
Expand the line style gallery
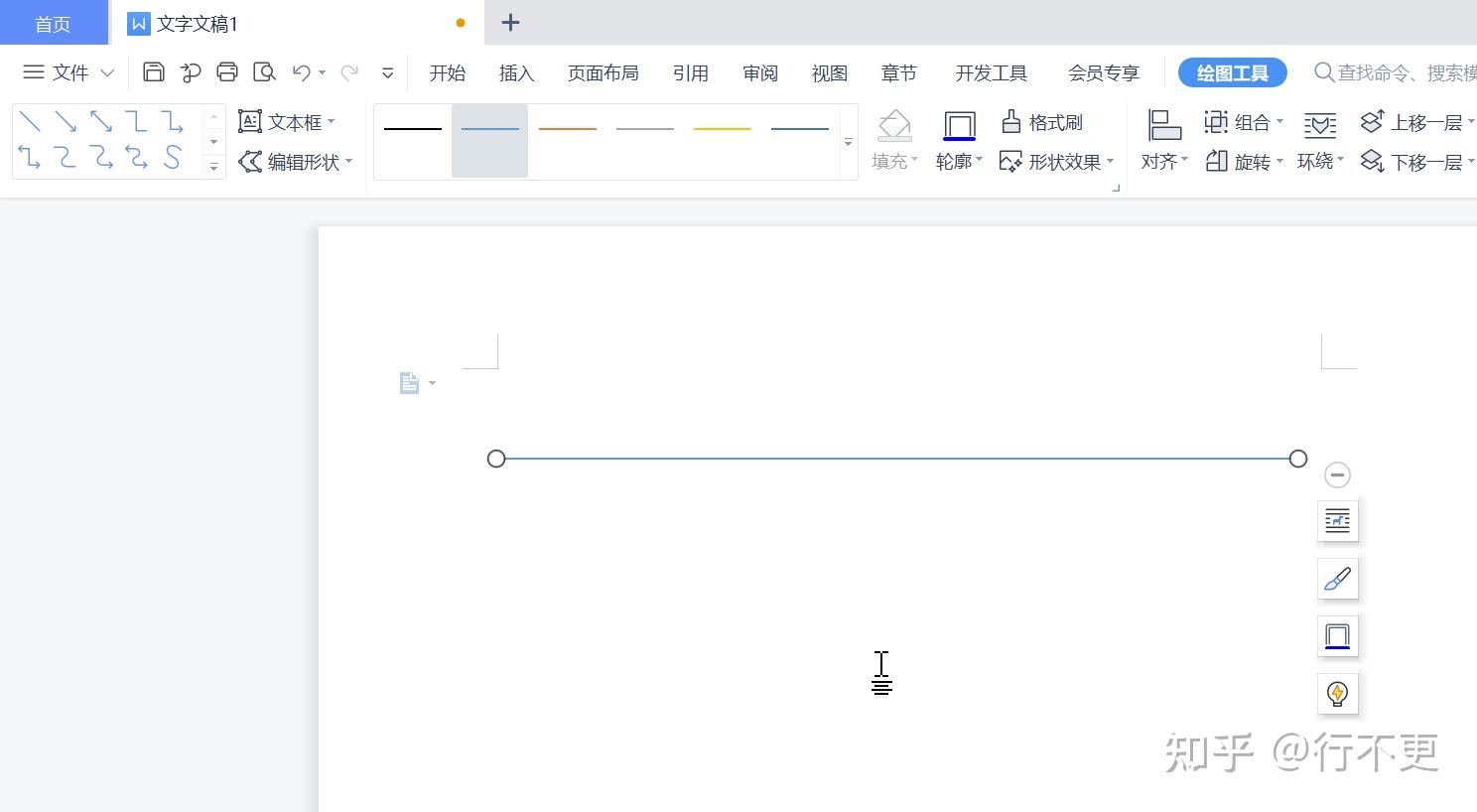click(848, 143)
